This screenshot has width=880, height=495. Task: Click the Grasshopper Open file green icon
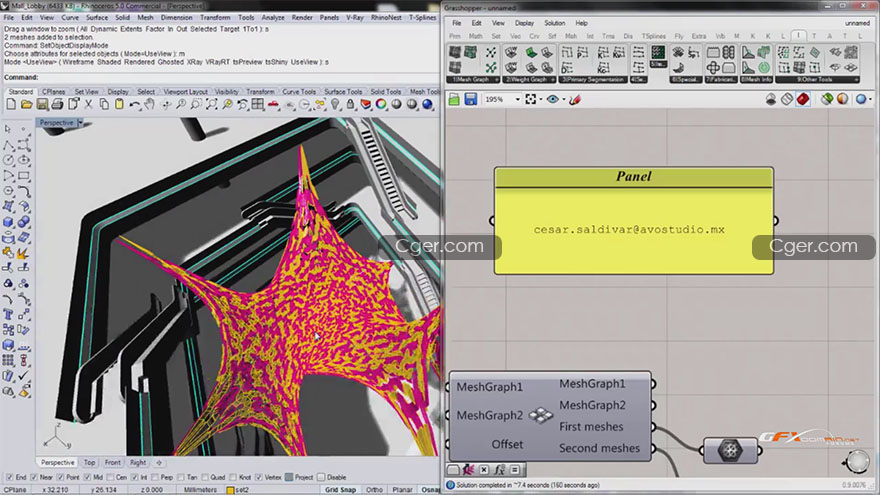(454, 100)
